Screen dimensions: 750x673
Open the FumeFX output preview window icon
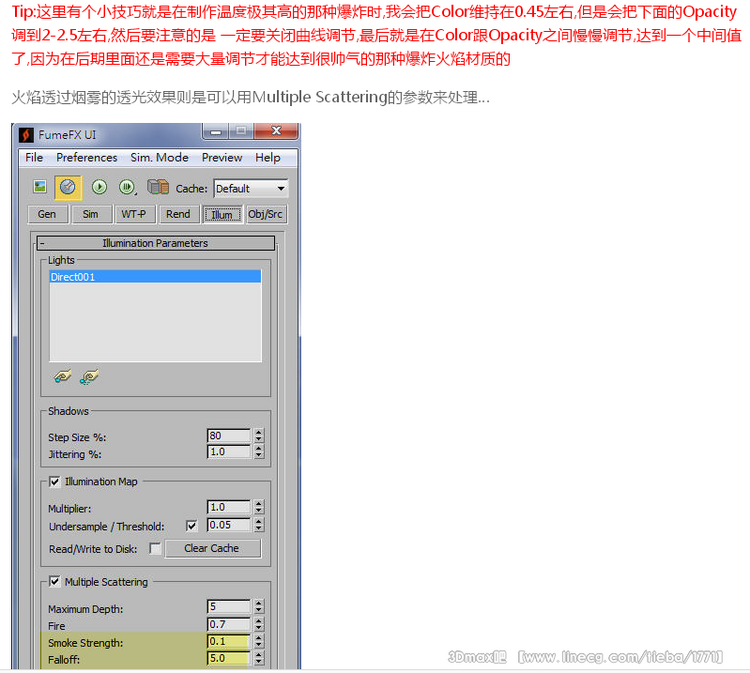point(40,187)
